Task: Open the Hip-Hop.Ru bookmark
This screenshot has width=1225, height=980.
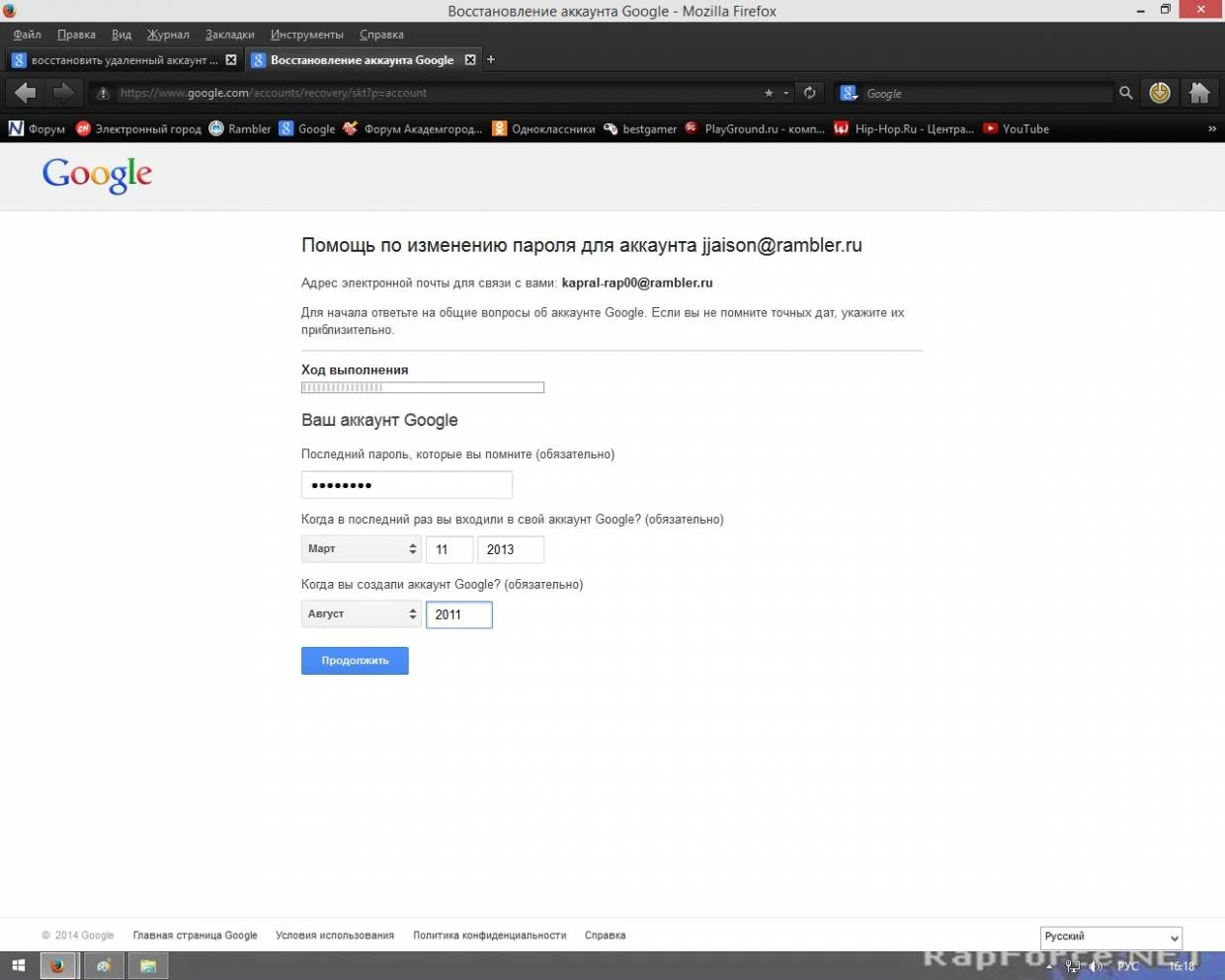Action: coord(904,128)
